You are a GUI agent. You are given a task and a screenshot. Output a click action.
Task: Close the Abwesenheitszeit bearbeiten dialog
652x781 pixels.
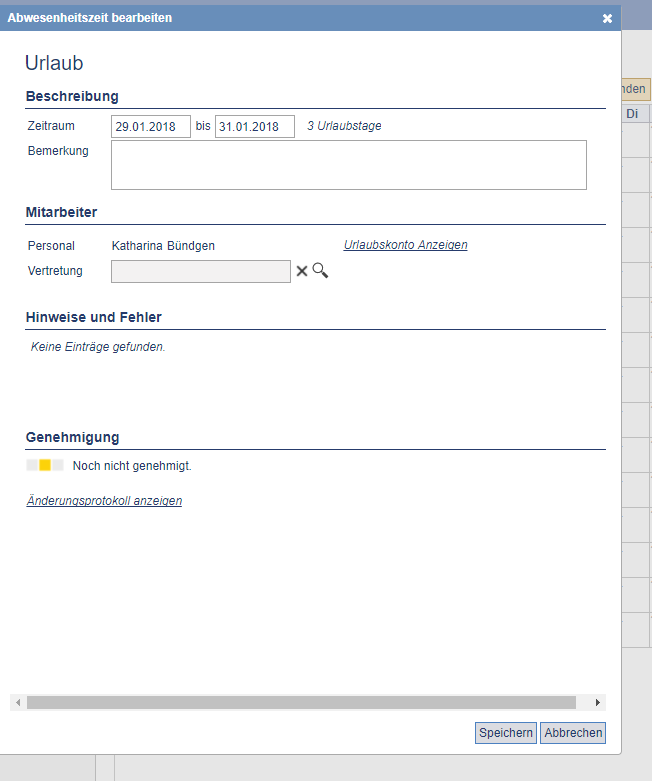pos(607,18)
